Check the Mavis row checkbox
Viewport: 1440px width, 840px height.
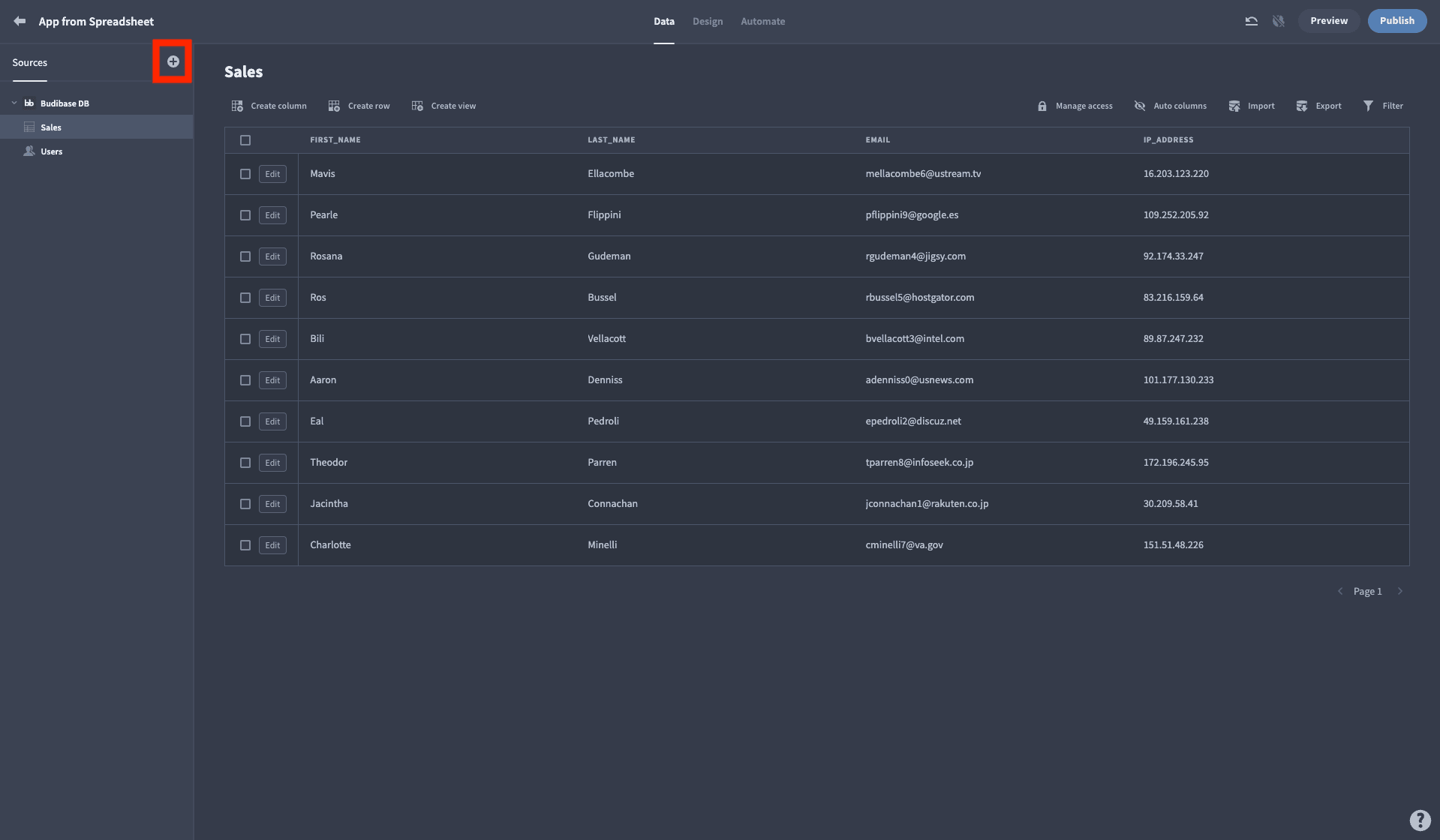click(x=245, y=174)
